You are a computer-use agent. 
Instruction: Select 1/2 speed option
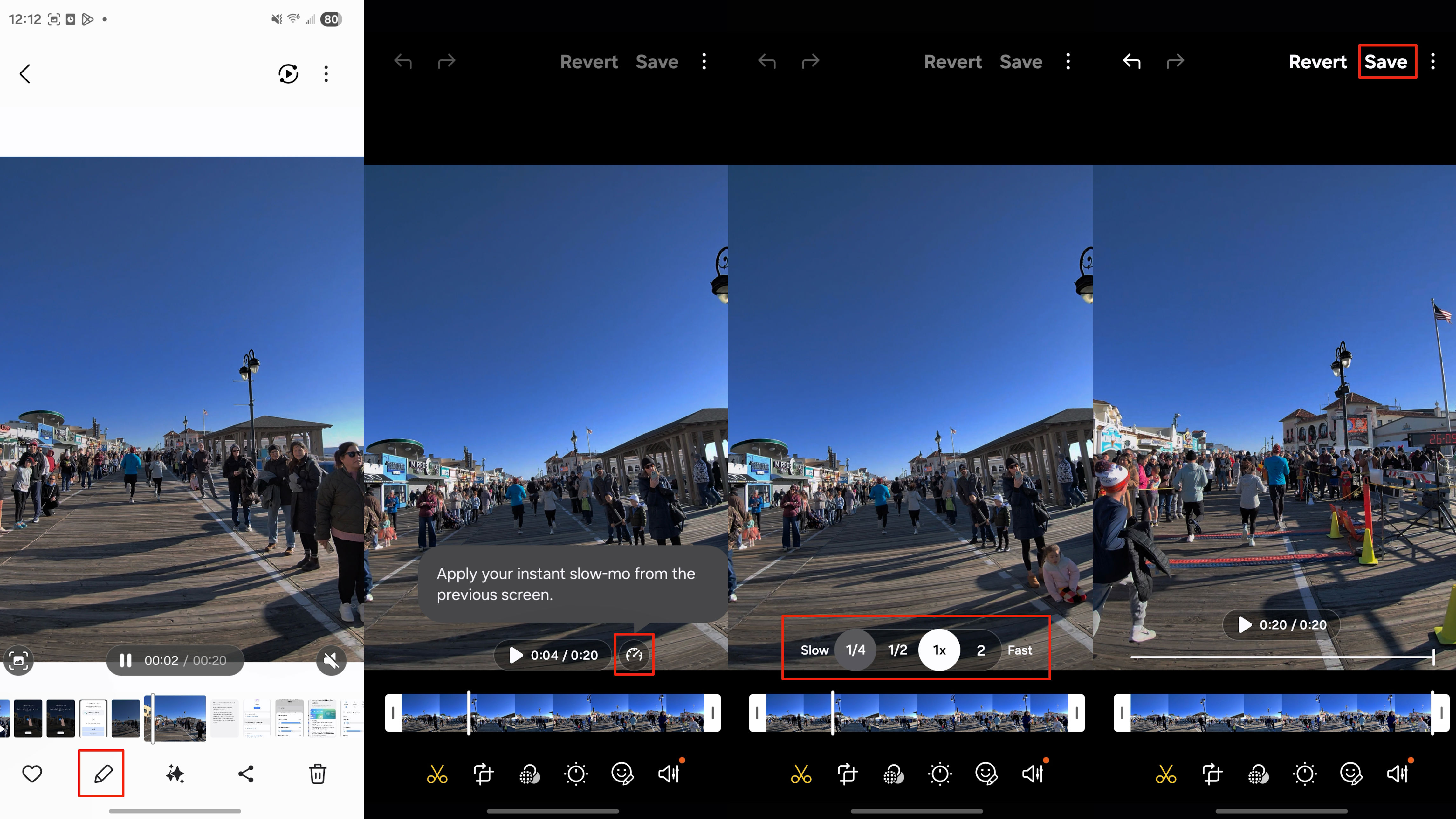897,650
